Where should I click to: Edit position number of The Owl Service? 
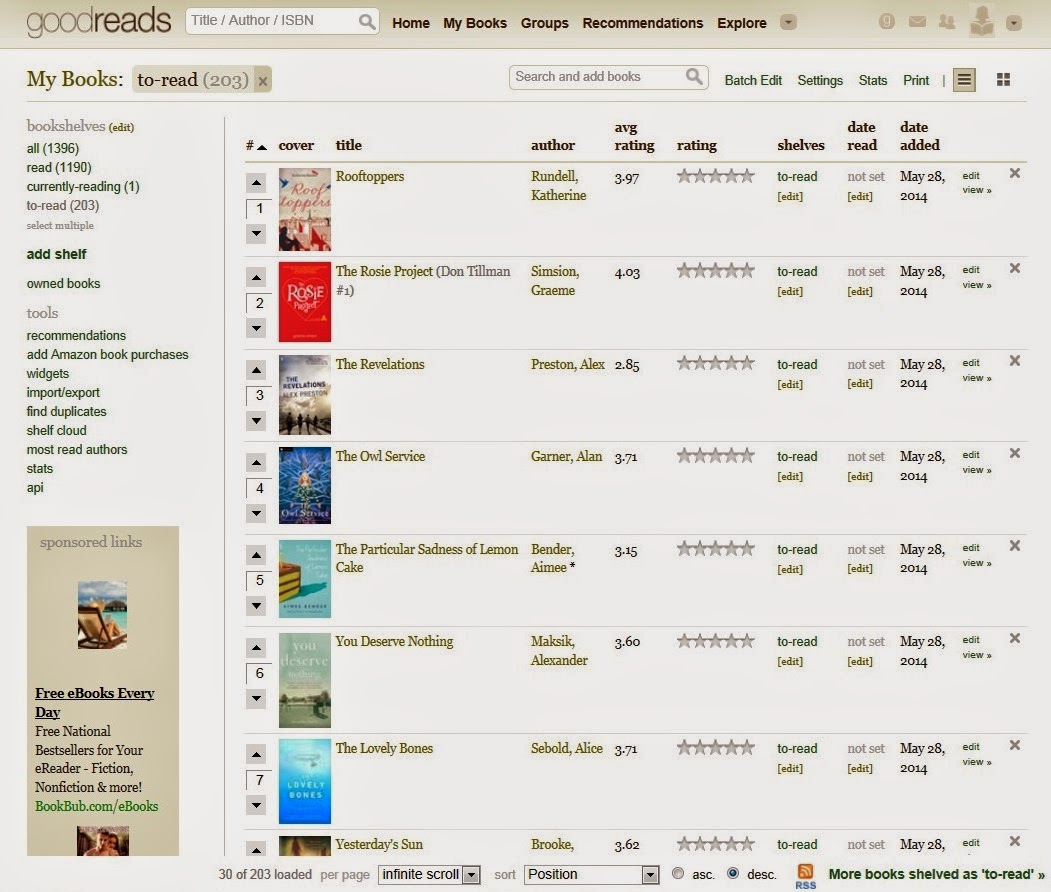(x=259, y=488)
